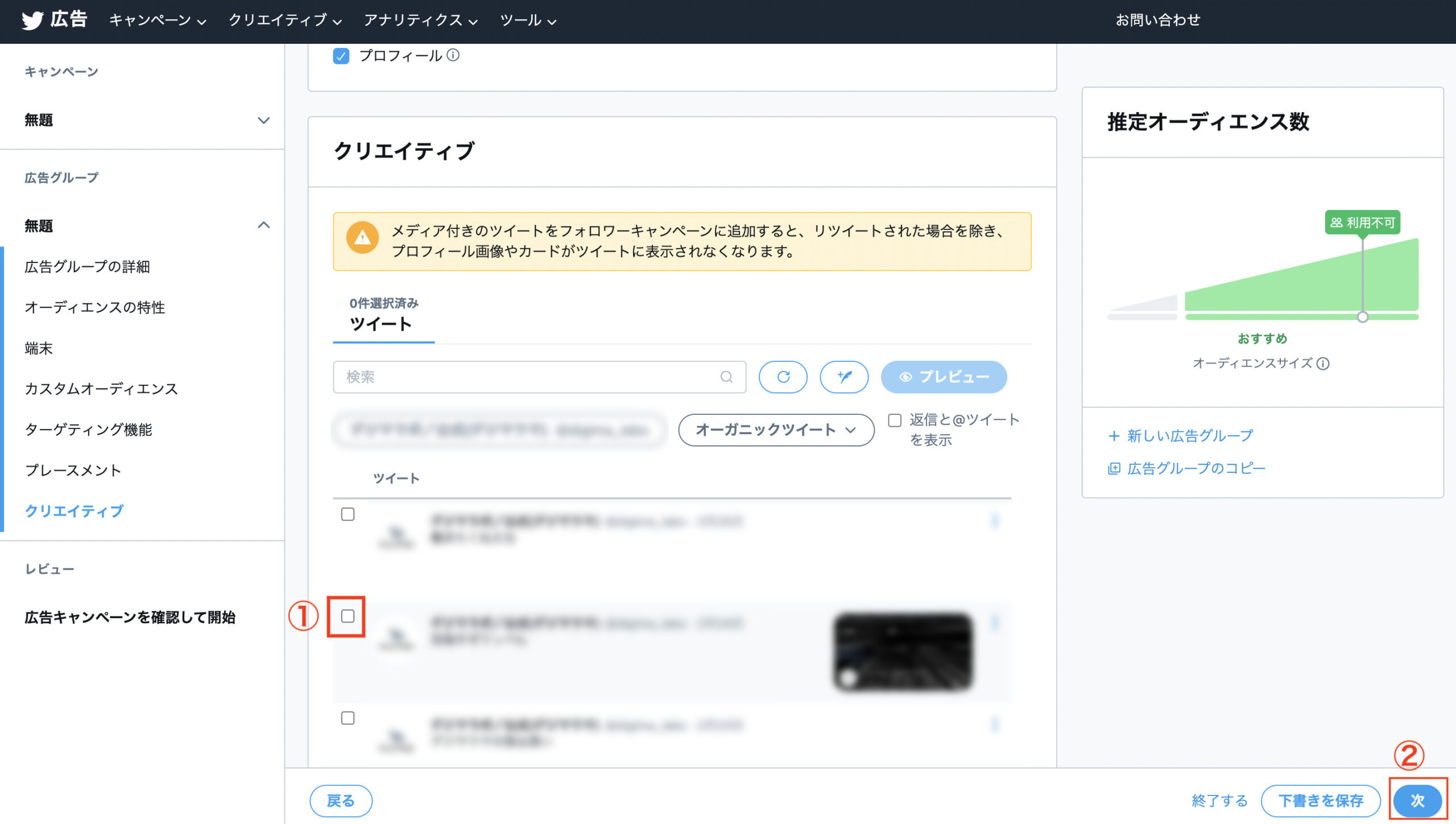
Task: Click the 広告グループのコピー copy icon
Action: [x=1114, y=468]
